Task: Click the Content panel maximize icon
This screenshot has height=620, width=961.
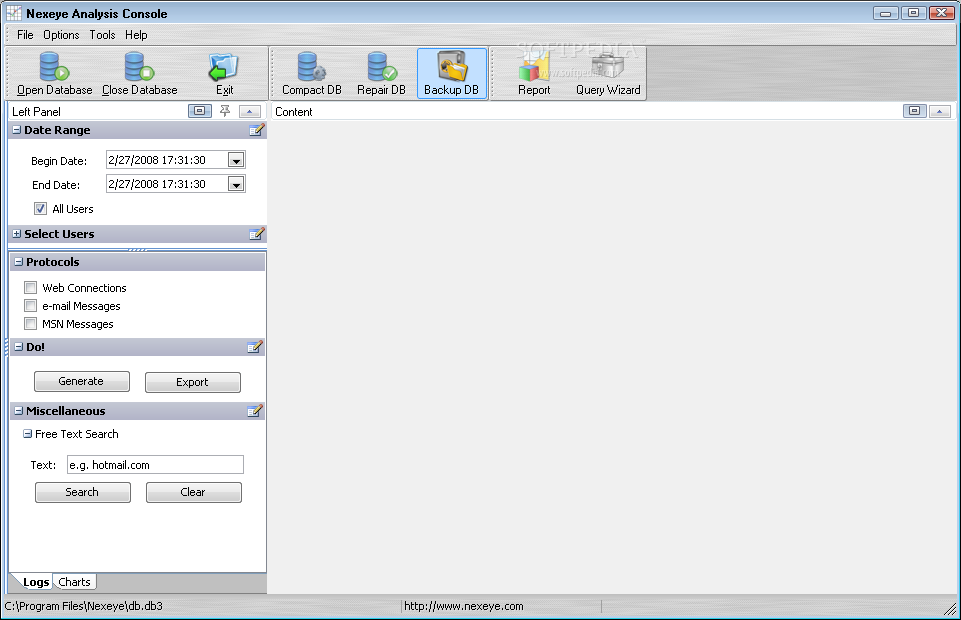Action: pyautogui.click(x=914, y=111)
